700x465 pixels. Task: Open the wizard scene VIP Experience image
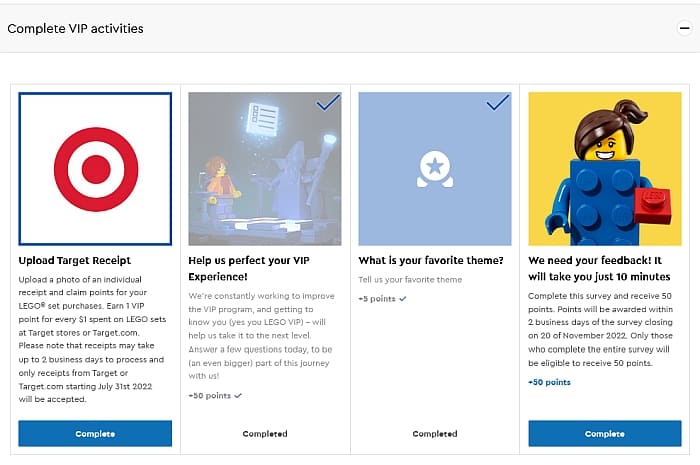pos(264,169)
